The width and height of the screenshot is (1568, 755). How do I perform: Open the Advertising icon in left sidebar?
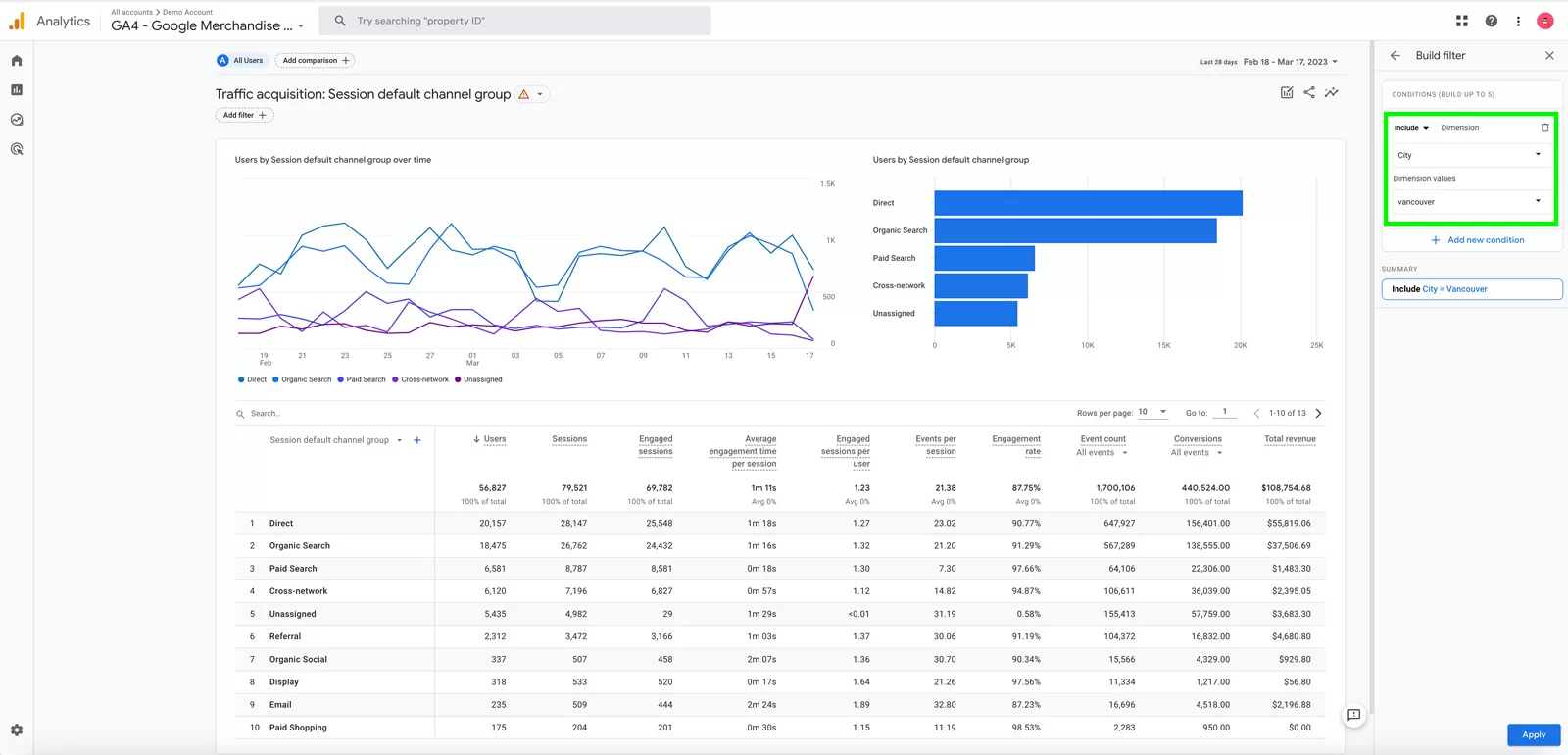(x=17, y=149)
